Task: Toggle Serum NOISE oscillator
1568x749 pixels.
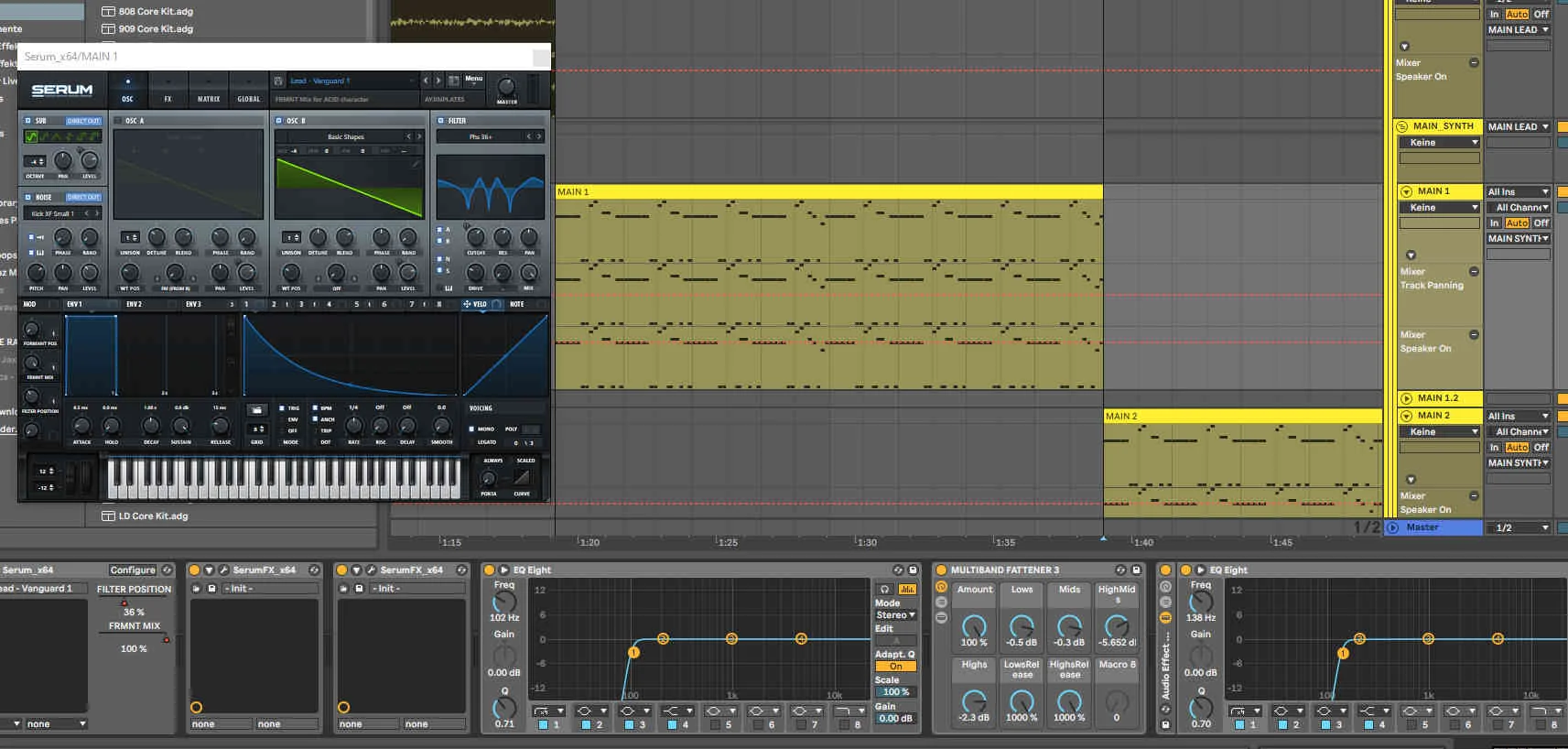Action: [x=27, y=197]
